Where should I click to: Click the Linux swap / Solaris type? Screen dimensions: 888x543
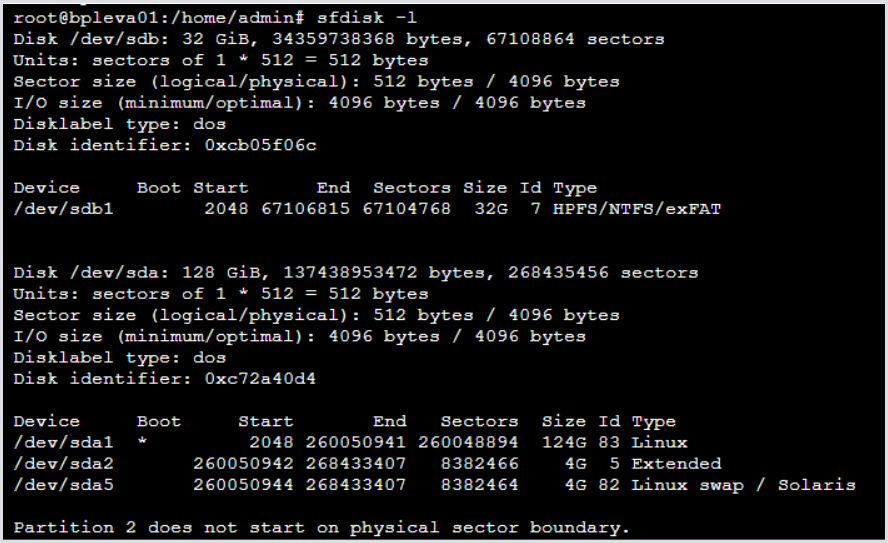tap(743, 485)
